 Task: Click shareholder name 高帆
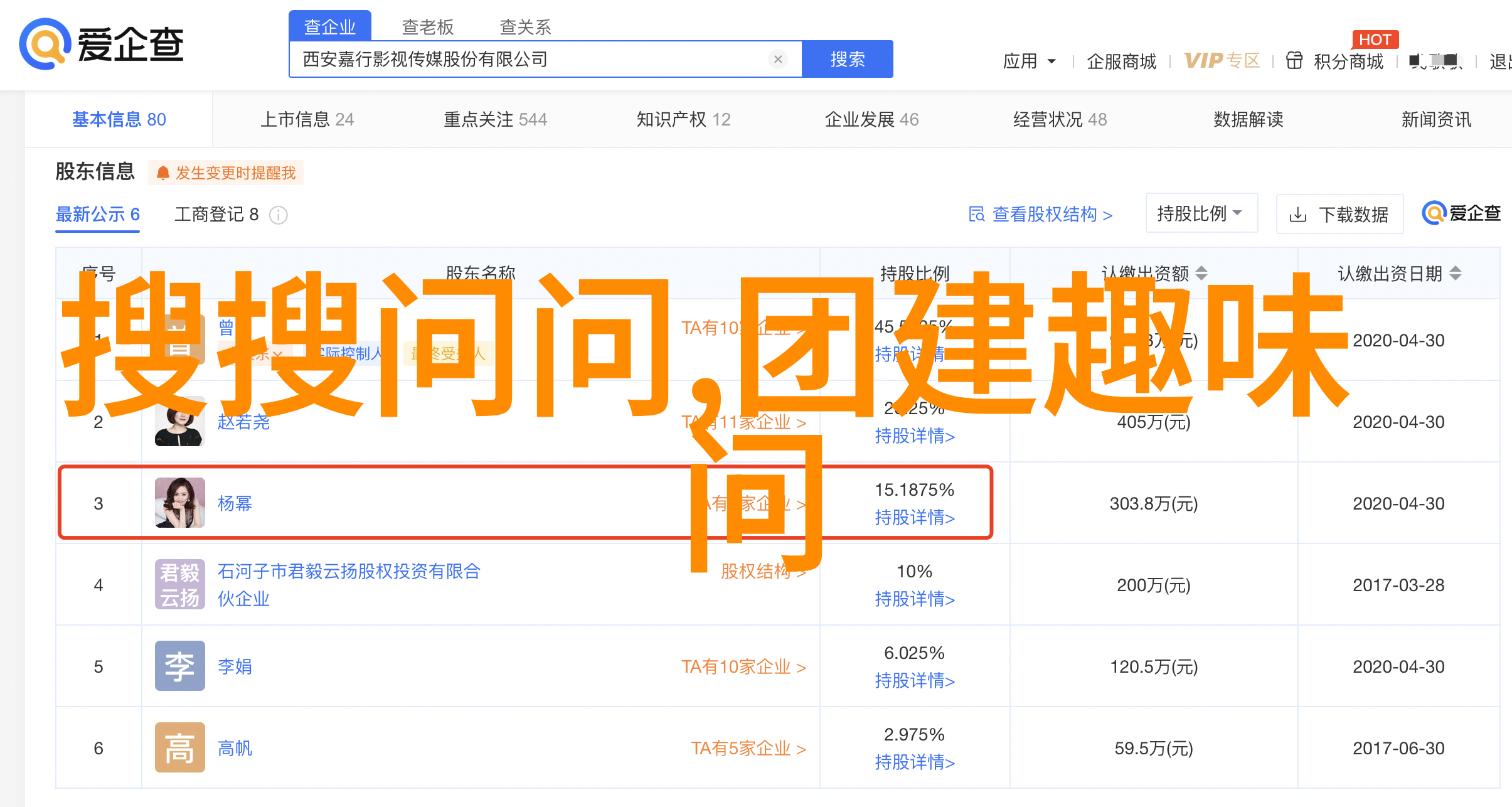(x=235, y=748)
